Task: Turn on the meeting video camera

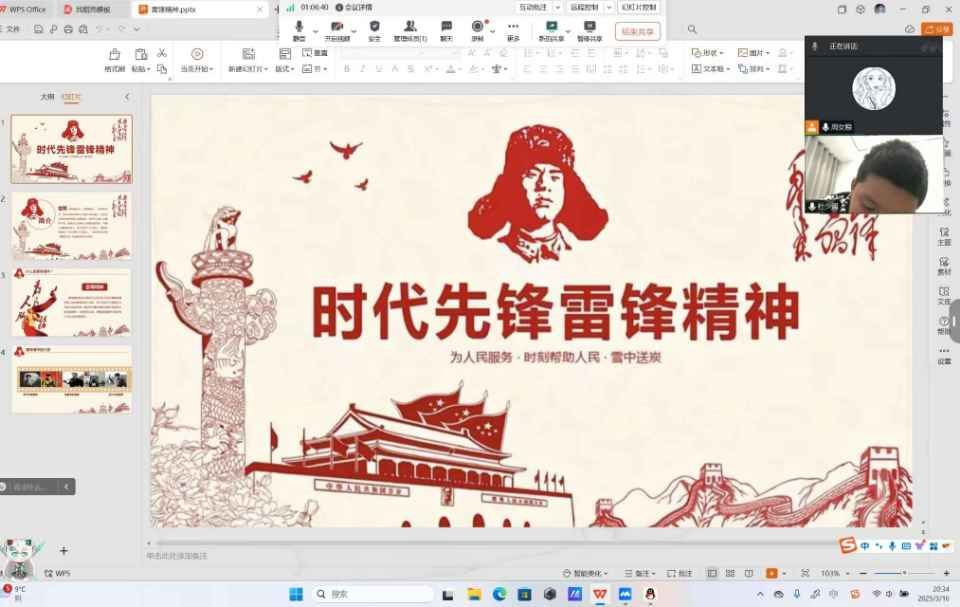Action: click(x=337, y=27)
